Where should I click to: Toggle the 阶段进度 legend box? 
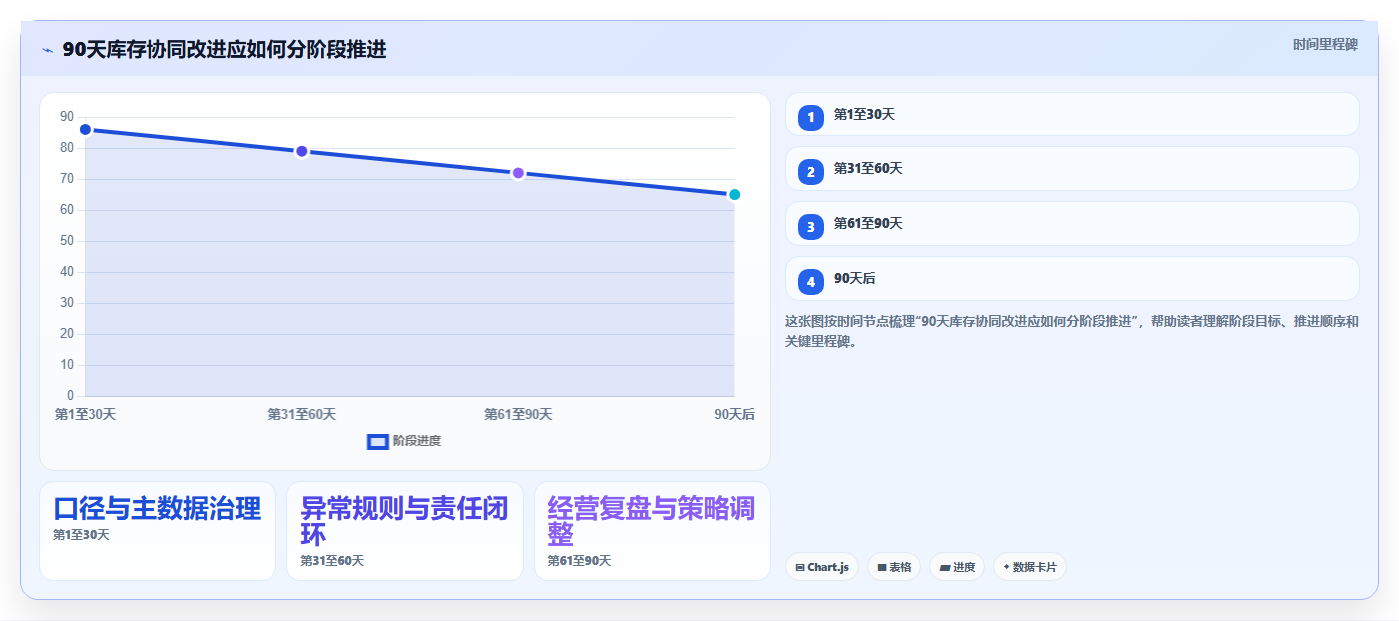(x=378, y=441)
